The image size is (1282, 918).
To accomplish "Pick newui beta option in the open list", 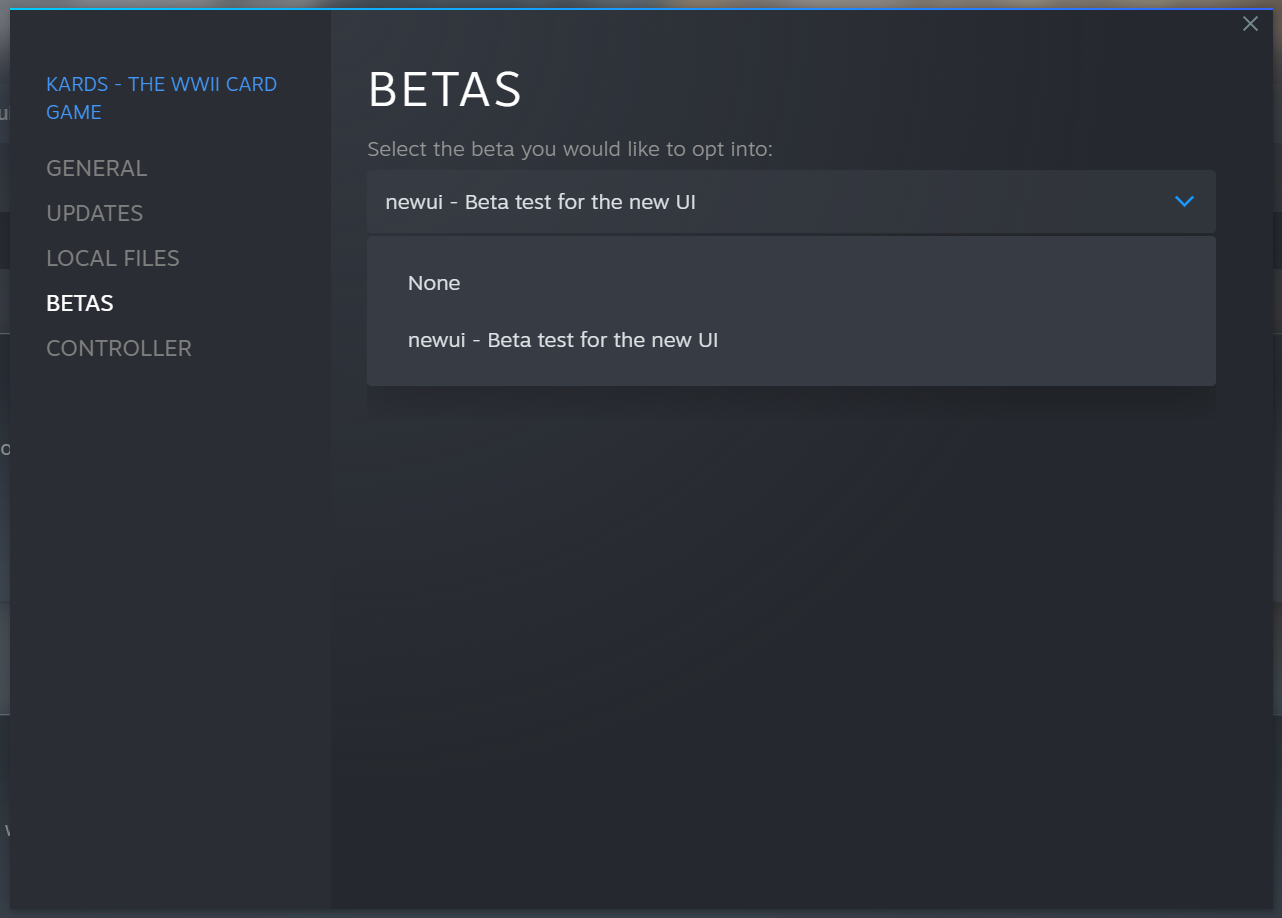I will click(x=563, y=340).
